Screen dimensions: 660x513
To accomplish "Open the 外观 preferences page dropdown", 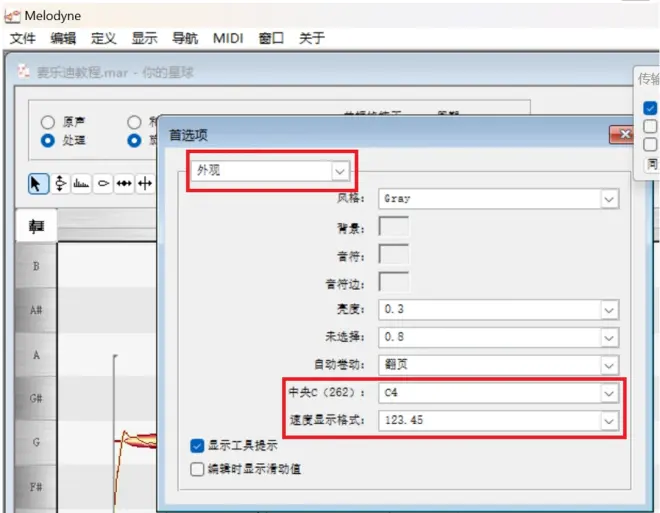I will click(x=271, y=171).
